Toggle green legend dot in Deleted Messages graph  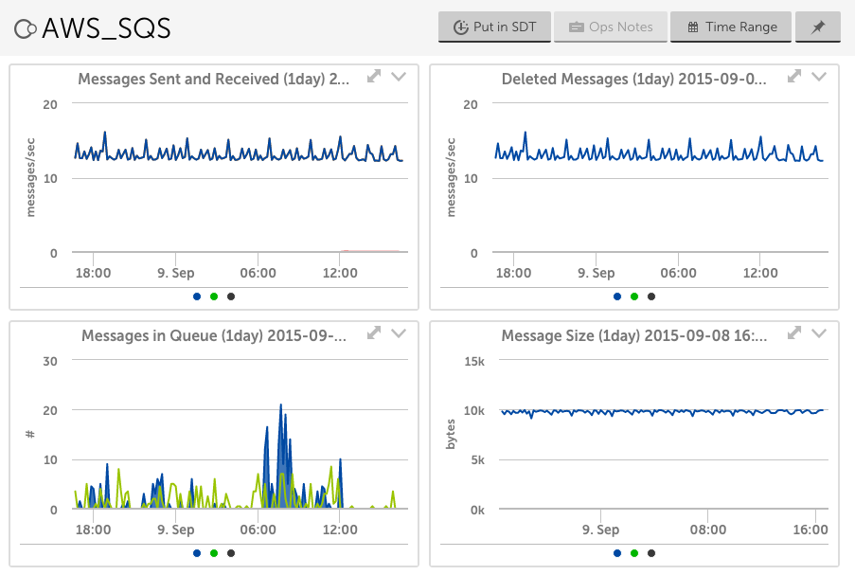[x=634, y=296]
